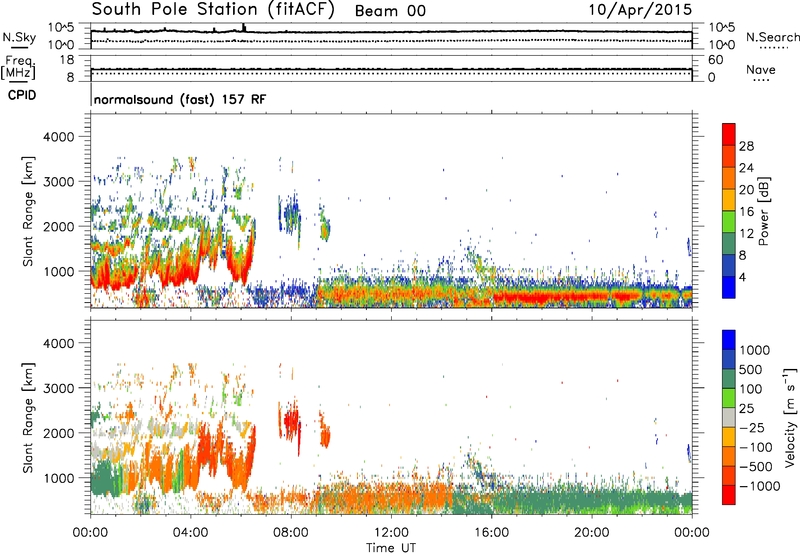Click the '16' tick on the power colorbar
Screen dimensions: 800x554
click(746, 211)
